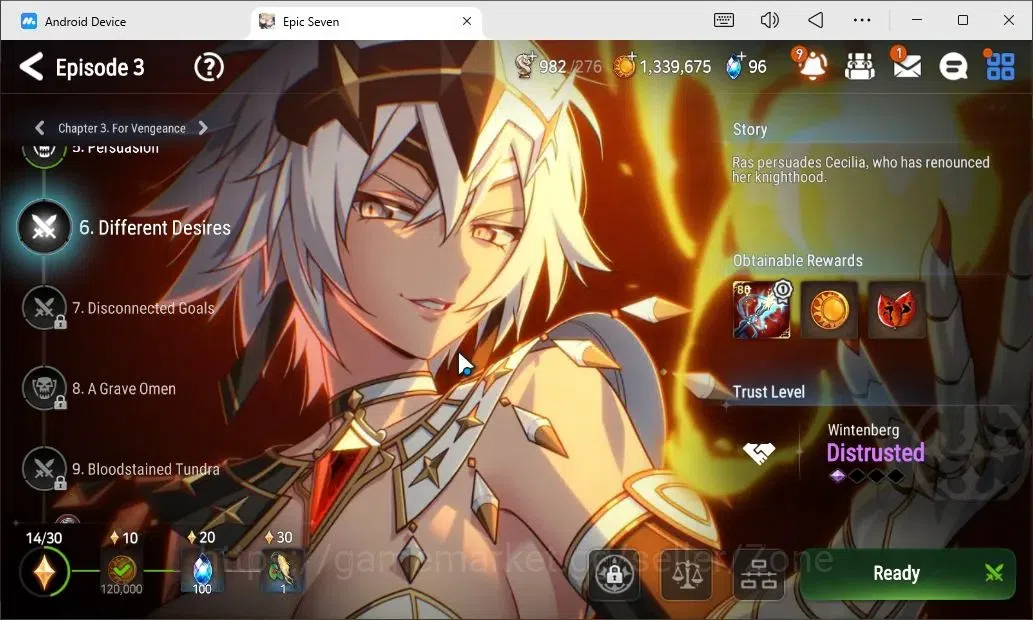This screenshot has height=620, width=1033.
Task: Open the notification bell
Action: click(x=812, y=65)
